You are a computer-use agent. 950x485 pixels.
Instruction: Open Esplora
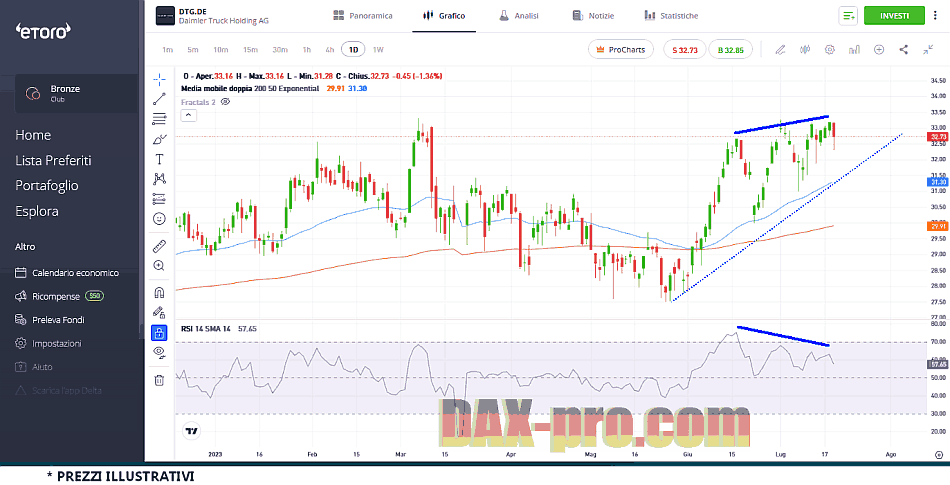(x=37, y=211)
